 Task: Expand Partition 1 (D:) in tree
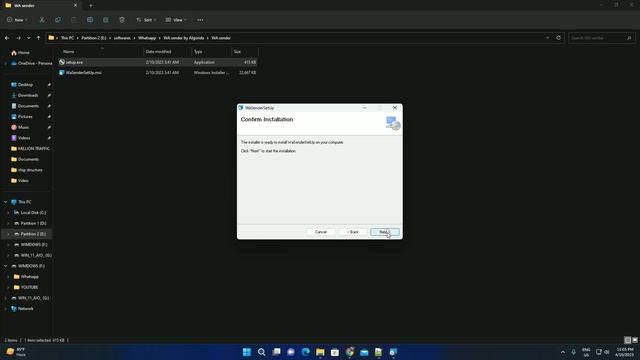[8, 223]
